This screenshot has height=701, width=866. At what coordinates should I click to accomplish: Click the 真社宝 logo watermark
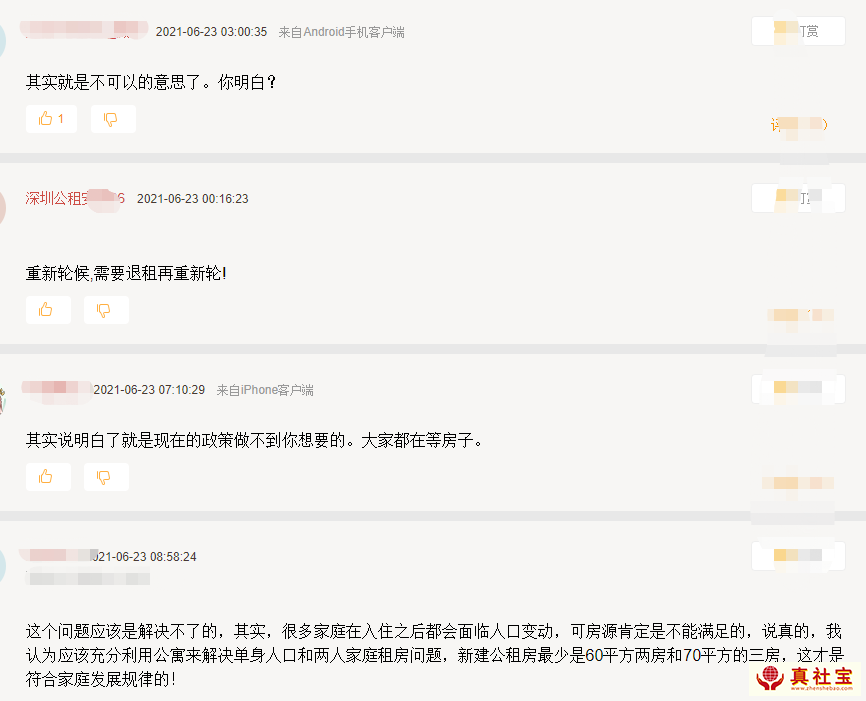coord(805,678)
